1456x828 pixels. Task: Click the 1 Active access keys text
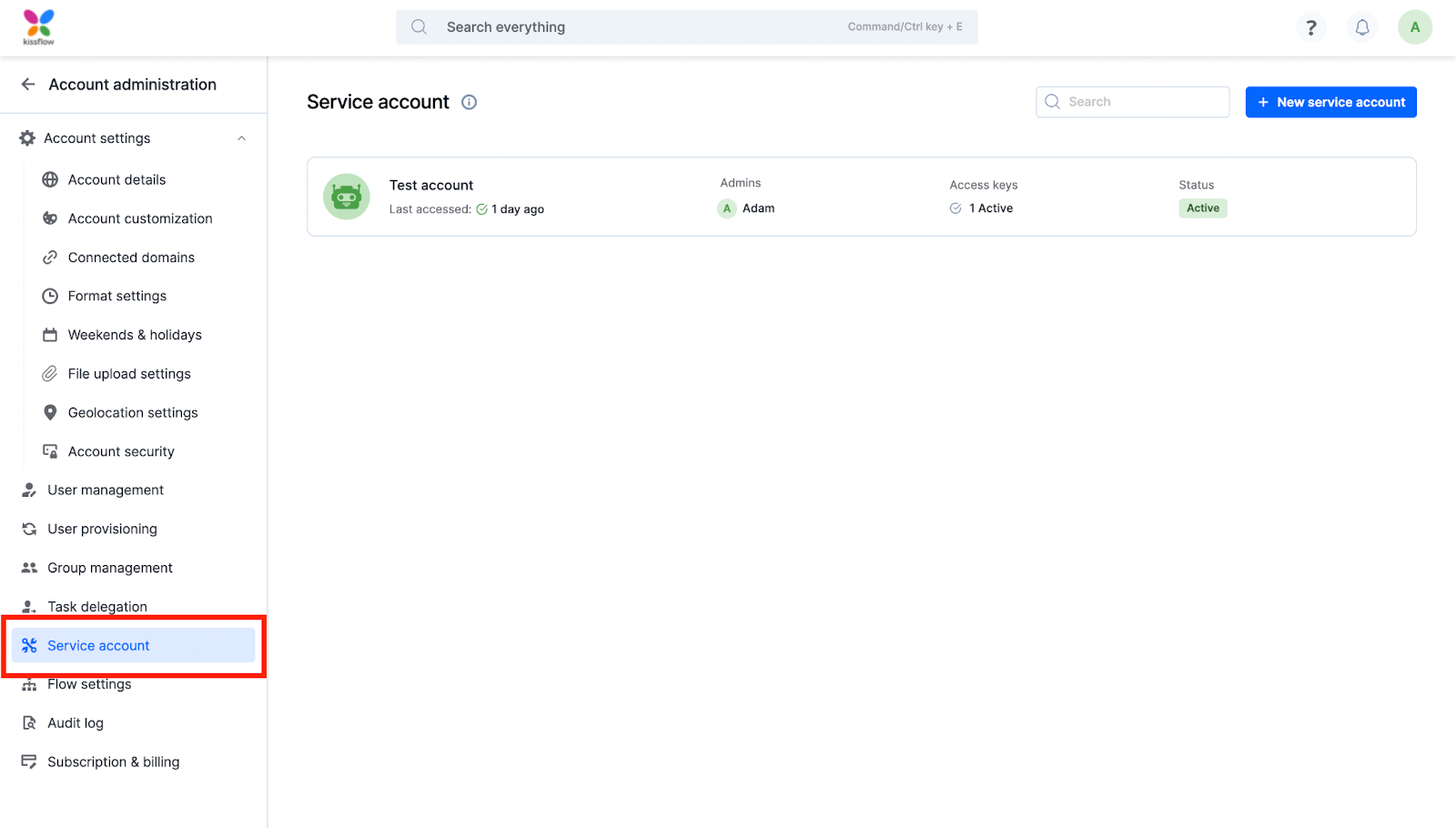pos(991,208)
